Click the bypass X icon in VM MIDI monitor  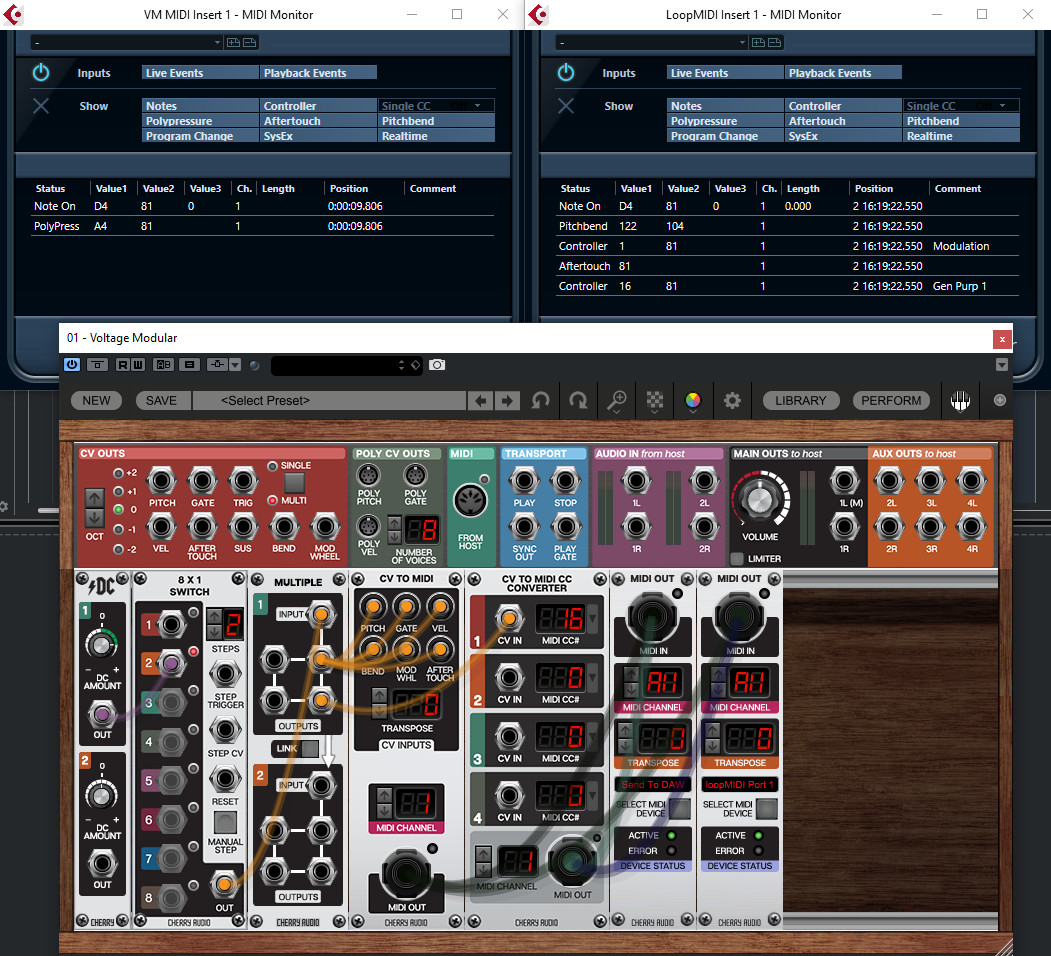(41, 106)
